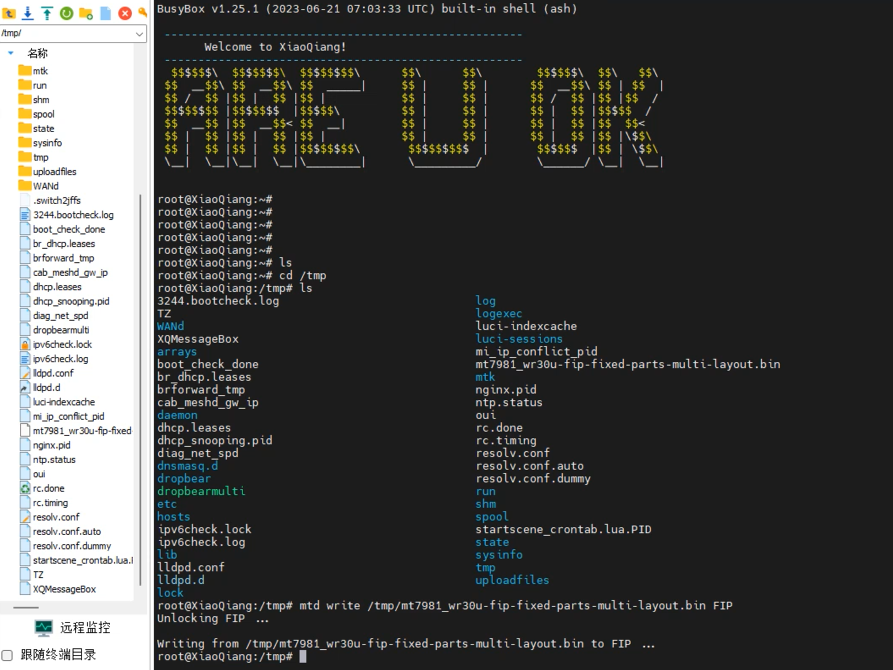Select the run folder
Screen dimensions: 893x670
coord(40,85)
